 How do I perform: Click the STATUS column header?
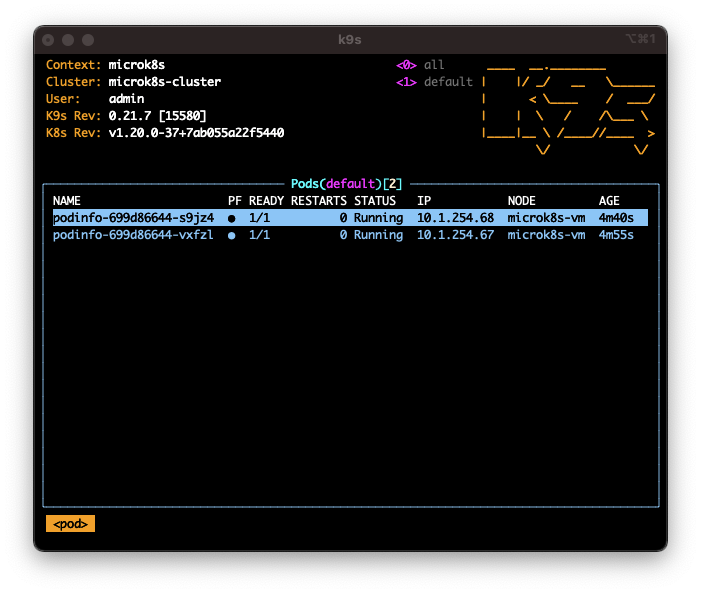click(375, 201)
